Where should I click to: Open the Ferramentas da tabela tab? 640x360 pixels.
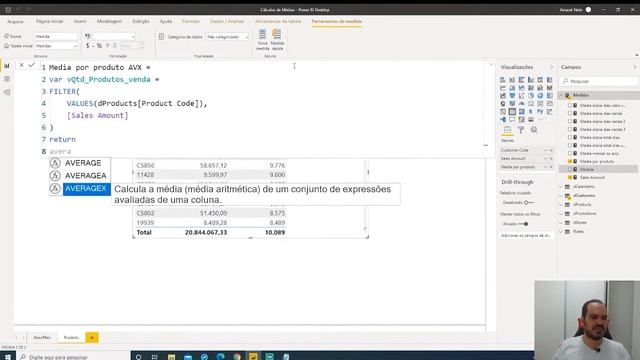point(278,21)
